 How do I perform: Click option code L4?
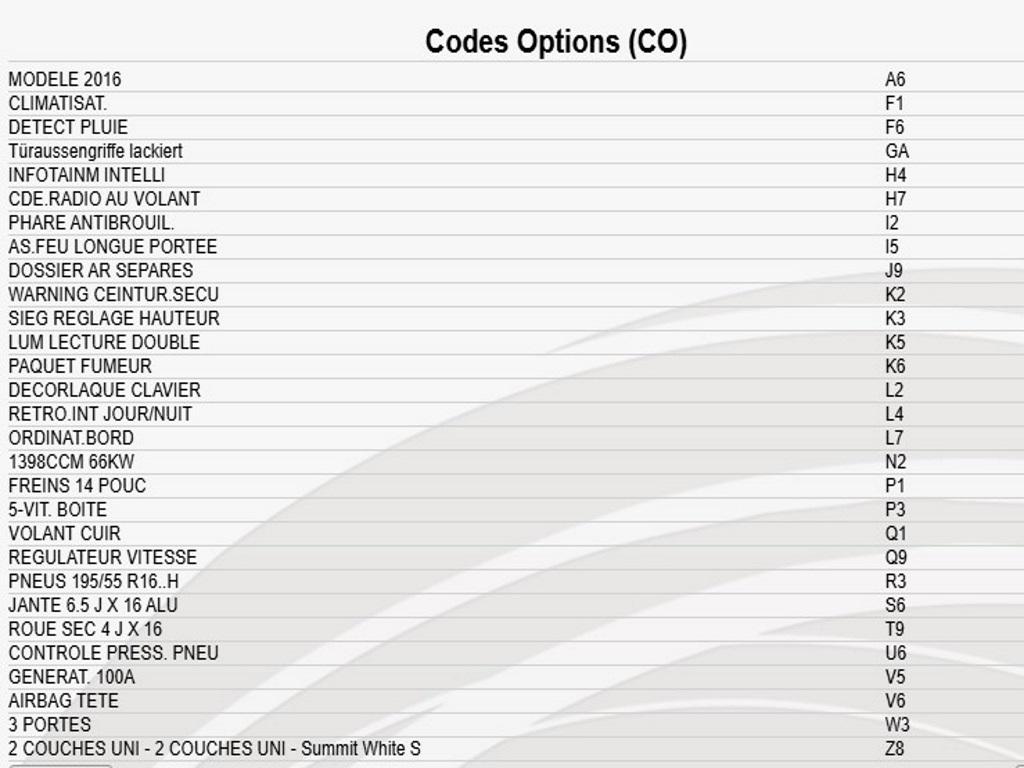(894, 414)
